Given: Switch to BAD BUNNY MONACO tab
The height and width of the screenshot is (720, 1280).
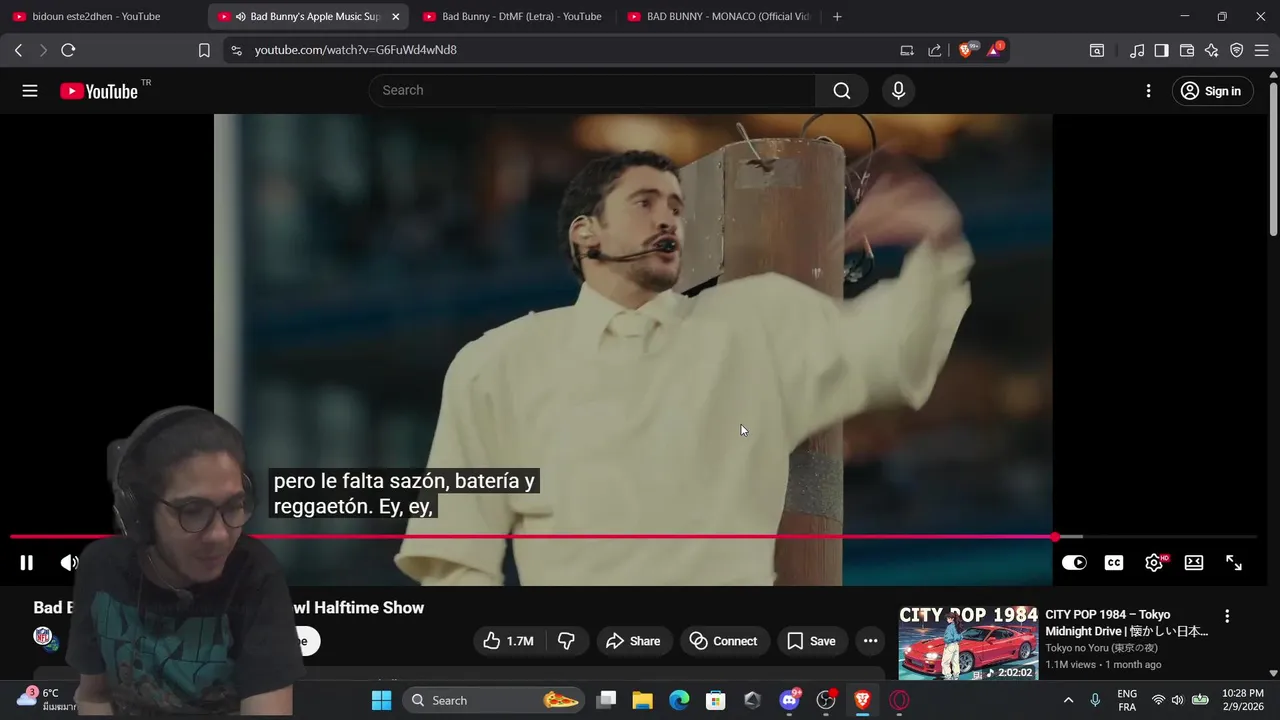Looking at the screenshot, I should point(717,16).
